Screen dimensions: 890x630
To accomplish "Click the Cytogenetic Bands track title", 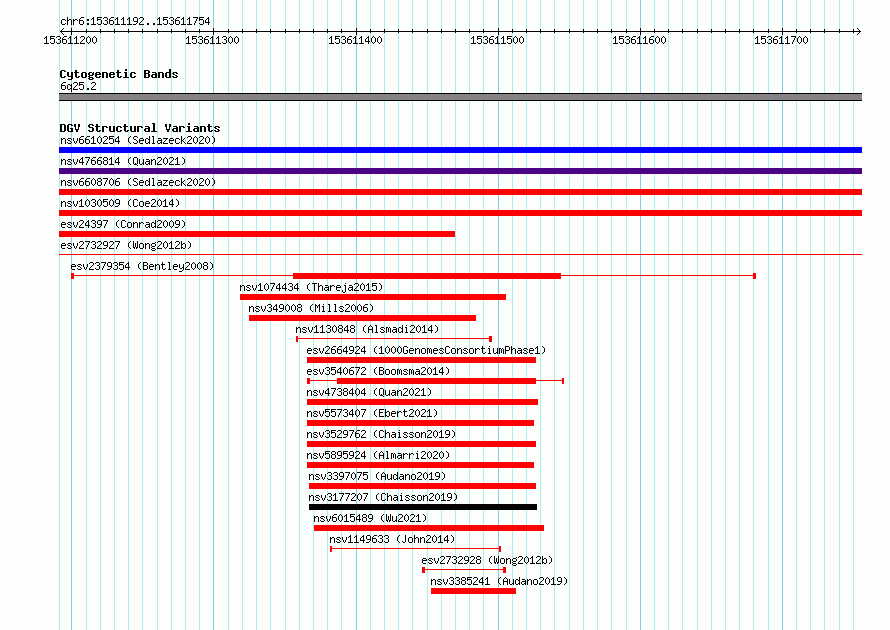I will (x=119, y=74).
